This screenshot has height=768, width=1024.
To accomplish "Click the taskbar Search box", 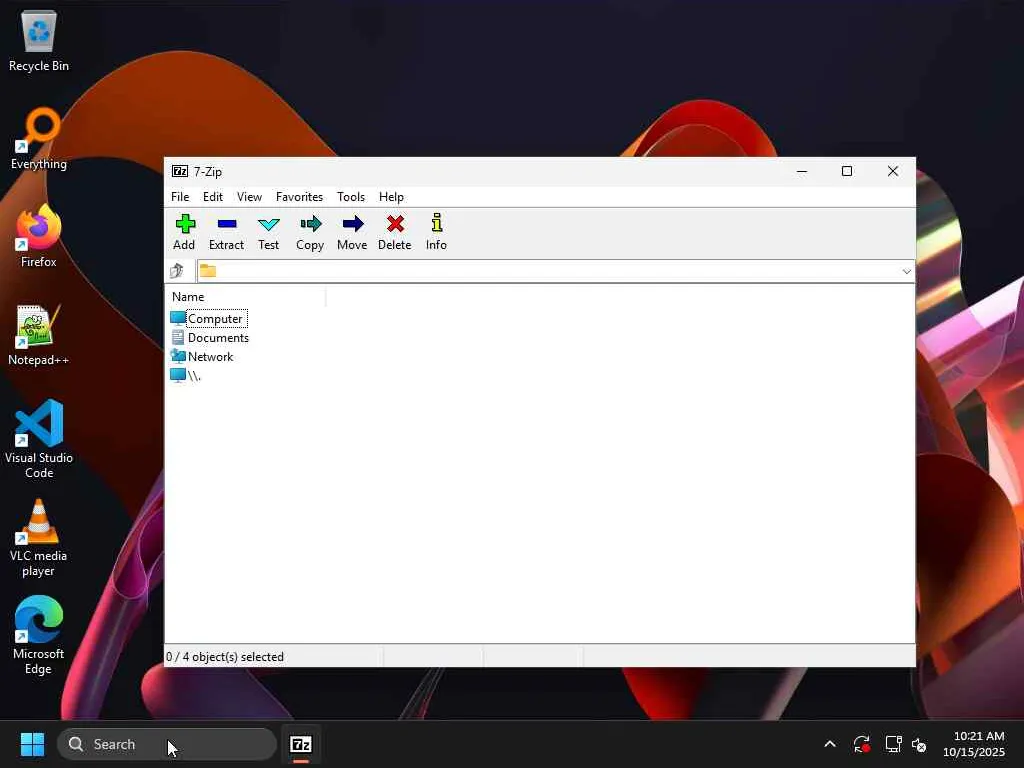I will coord(167,744).
